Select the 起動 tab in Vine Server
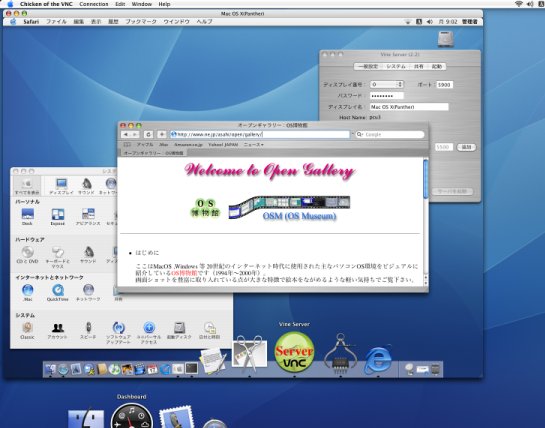Screen dimensions: 545x428 pos(437,66)
